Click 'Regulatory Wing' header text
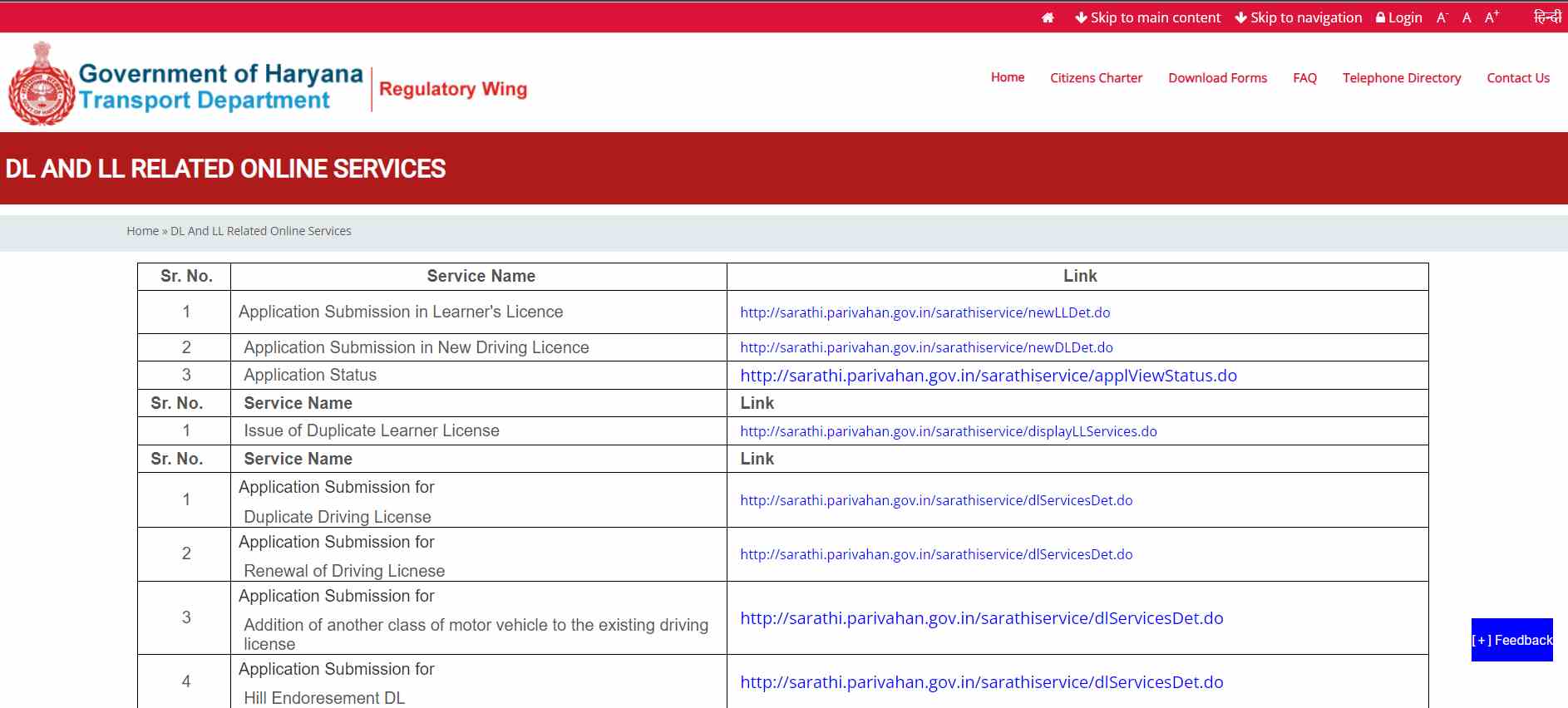 point(453,89)
